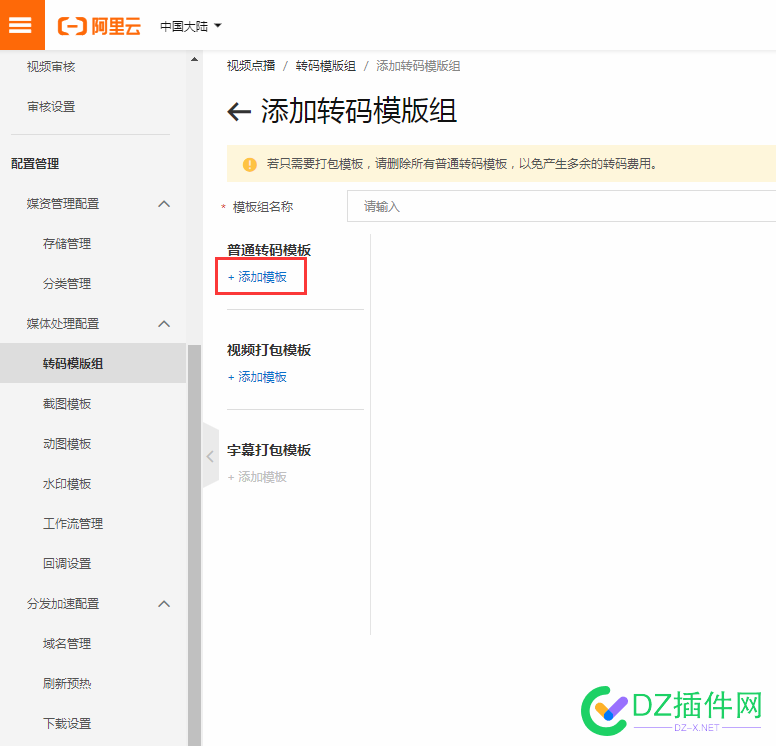Open 视频审核 in the sidebar
The image size is (776, 746).
tap(51, 67)
